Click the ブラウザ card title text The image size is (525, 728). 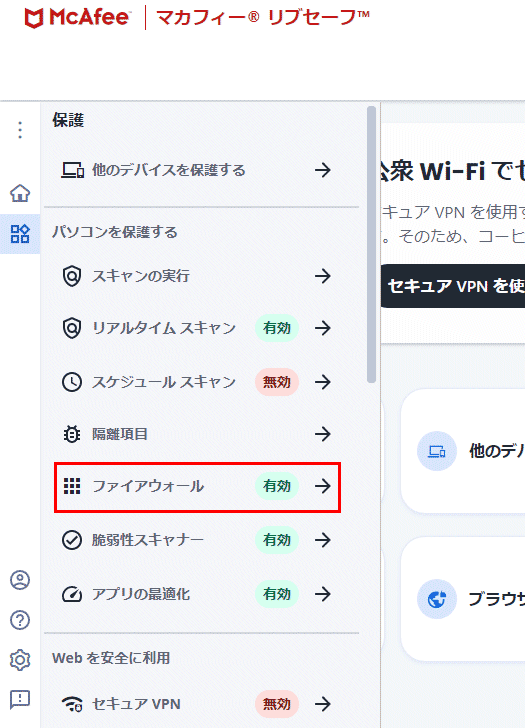497,599
